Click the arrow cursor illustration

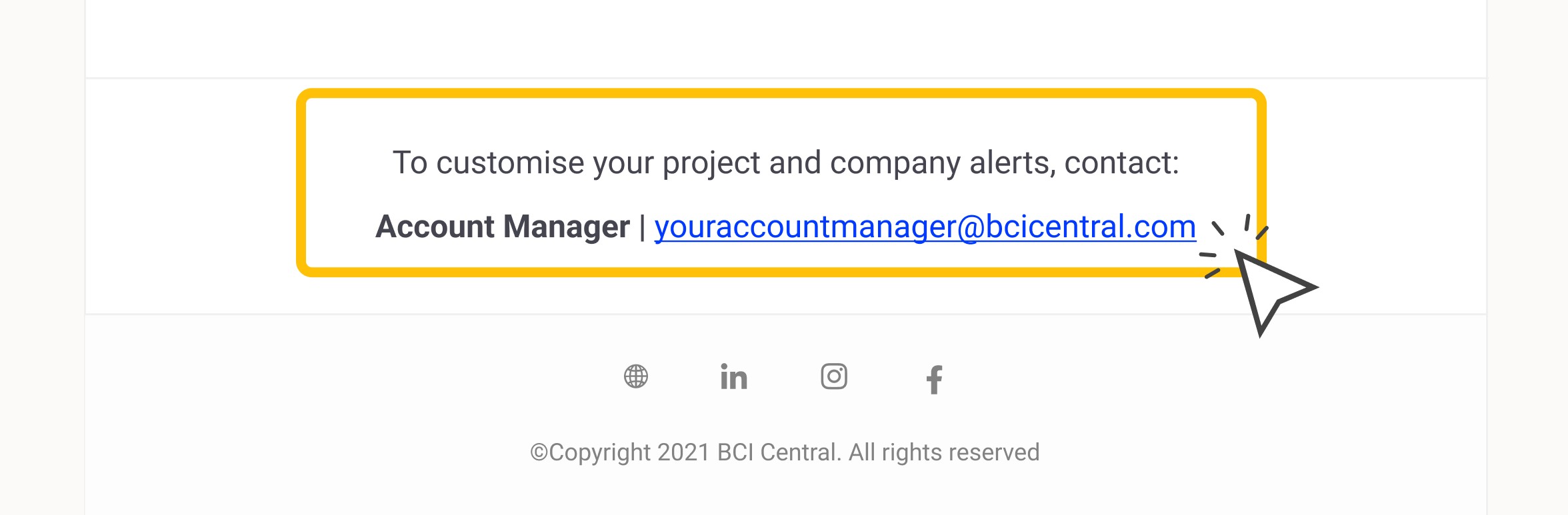1275,292
